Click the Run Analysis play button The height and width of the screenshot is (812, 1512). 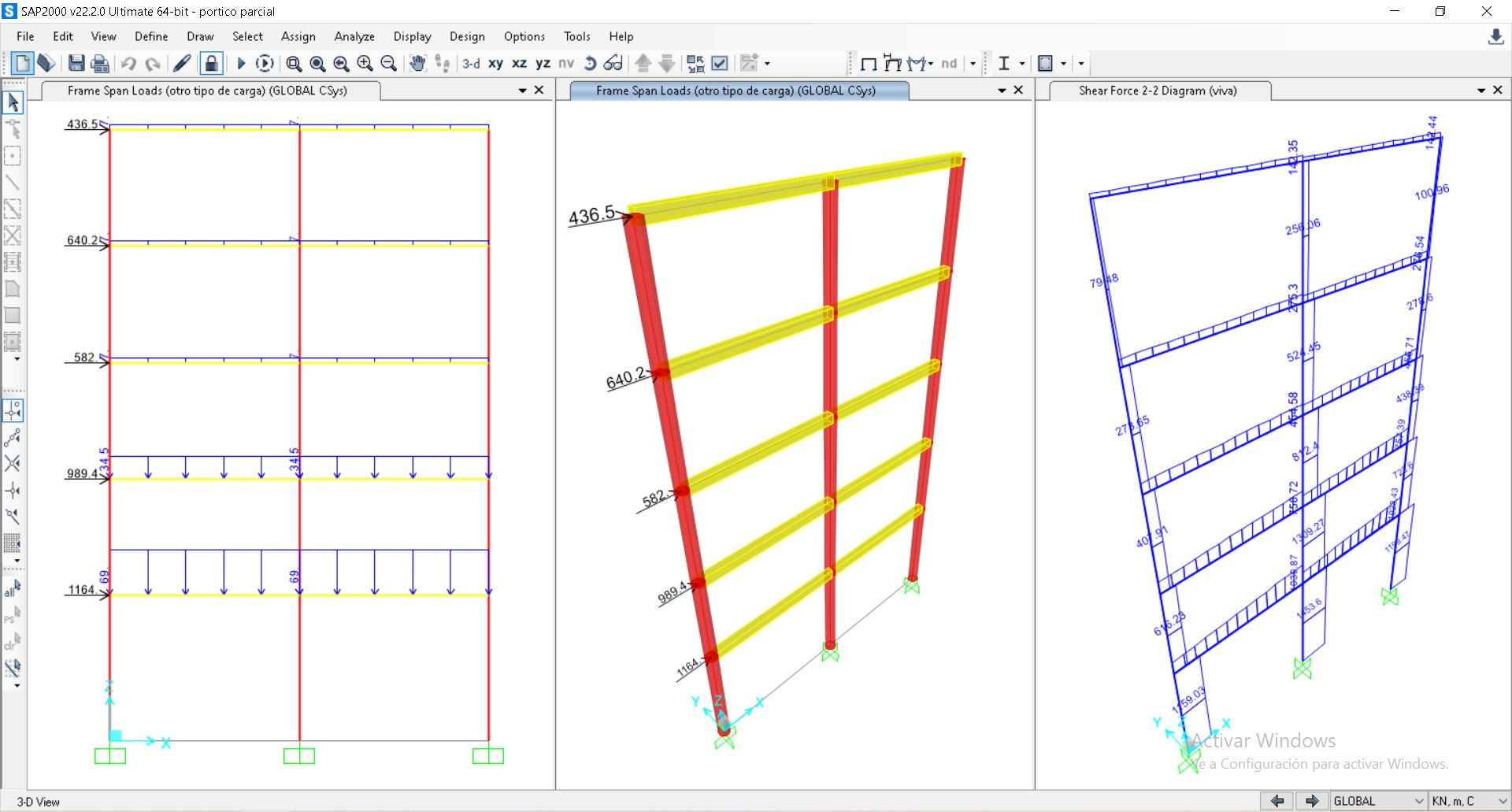[x=242, y=63]
